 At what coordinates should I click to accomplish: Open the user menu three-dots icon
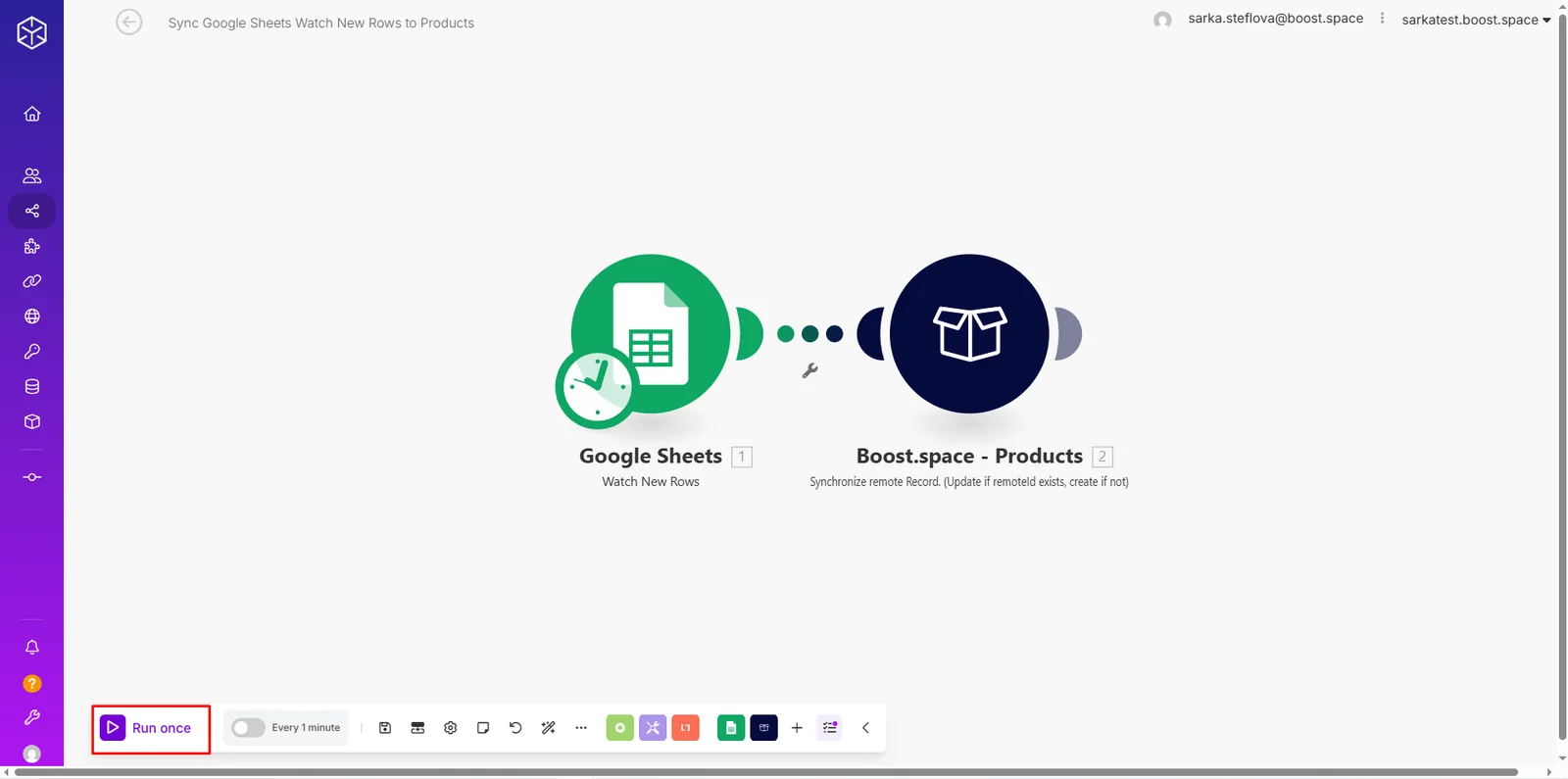(x=1382, y=19)
